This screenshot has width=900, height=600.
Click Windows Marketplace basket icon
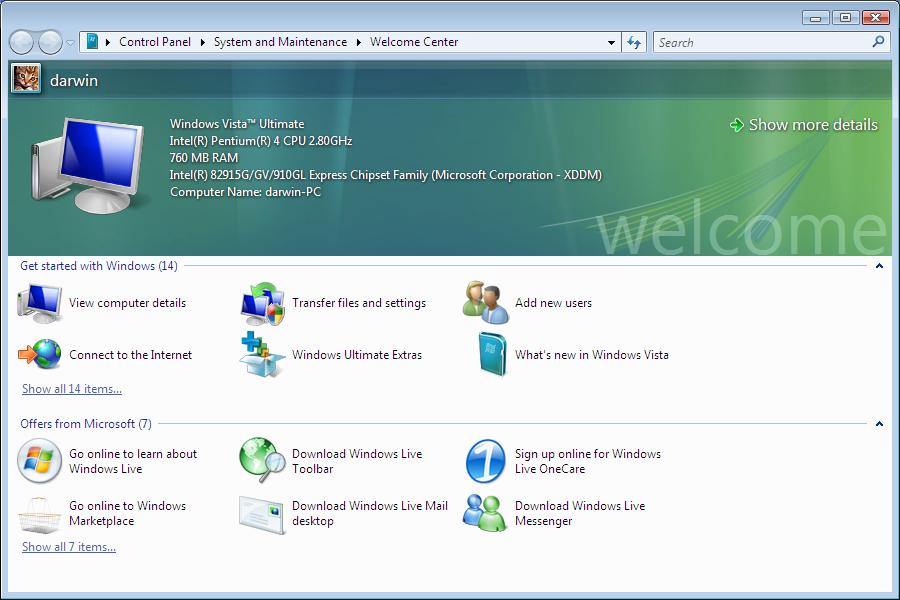[40, 514]
